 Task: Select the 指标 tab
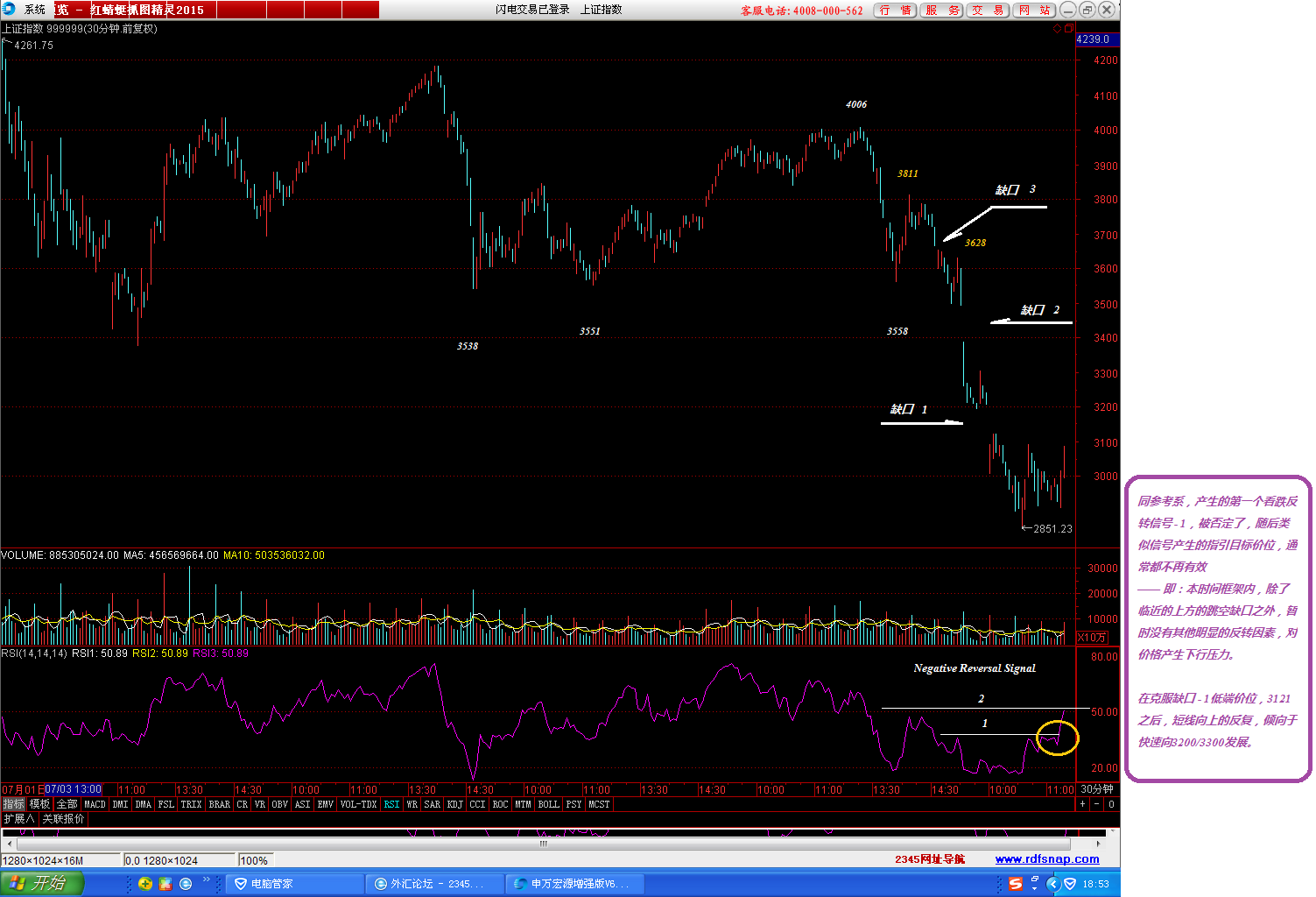pyautogui.click(x=13, y=804)
